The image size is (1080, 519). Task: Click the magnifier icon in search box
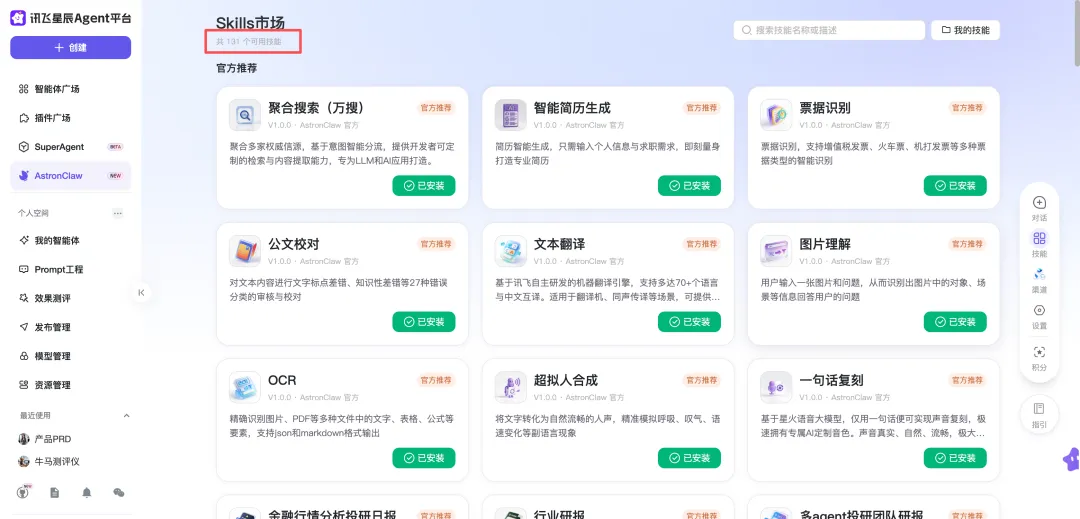click(747, 30)
